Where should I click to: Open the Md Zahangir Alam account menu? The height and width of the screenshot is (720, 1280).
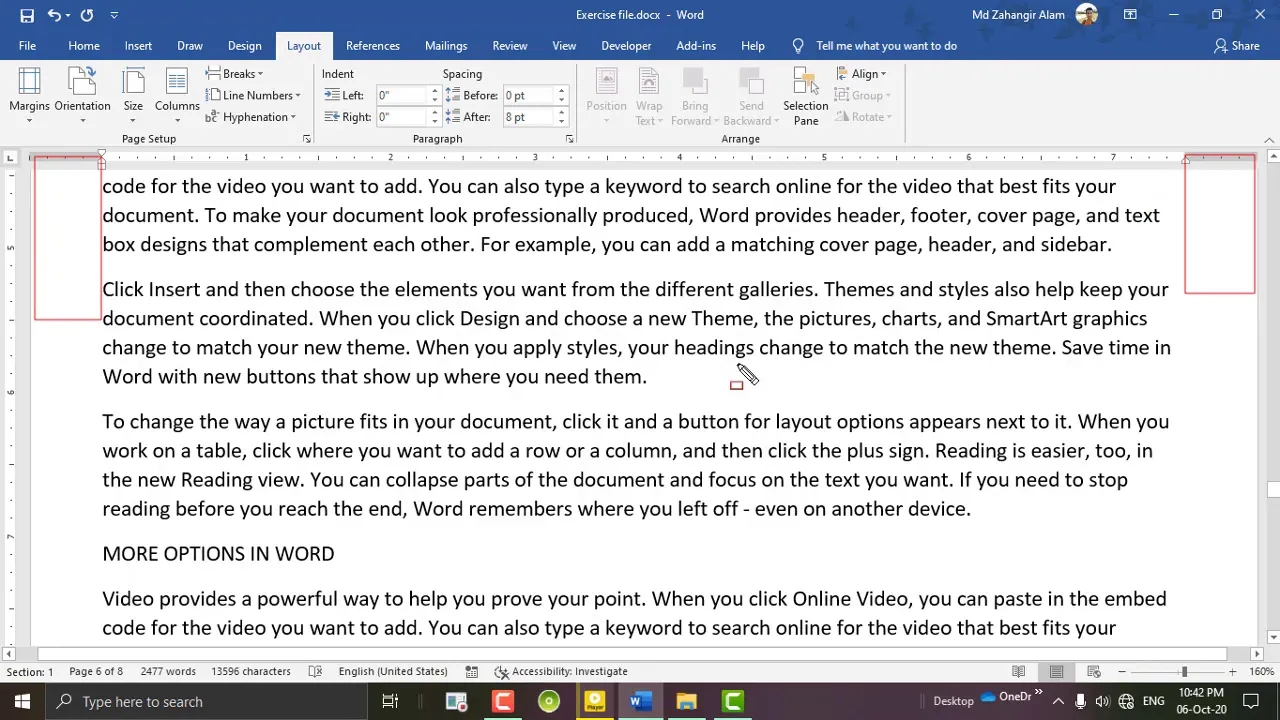click(1034, 15)
